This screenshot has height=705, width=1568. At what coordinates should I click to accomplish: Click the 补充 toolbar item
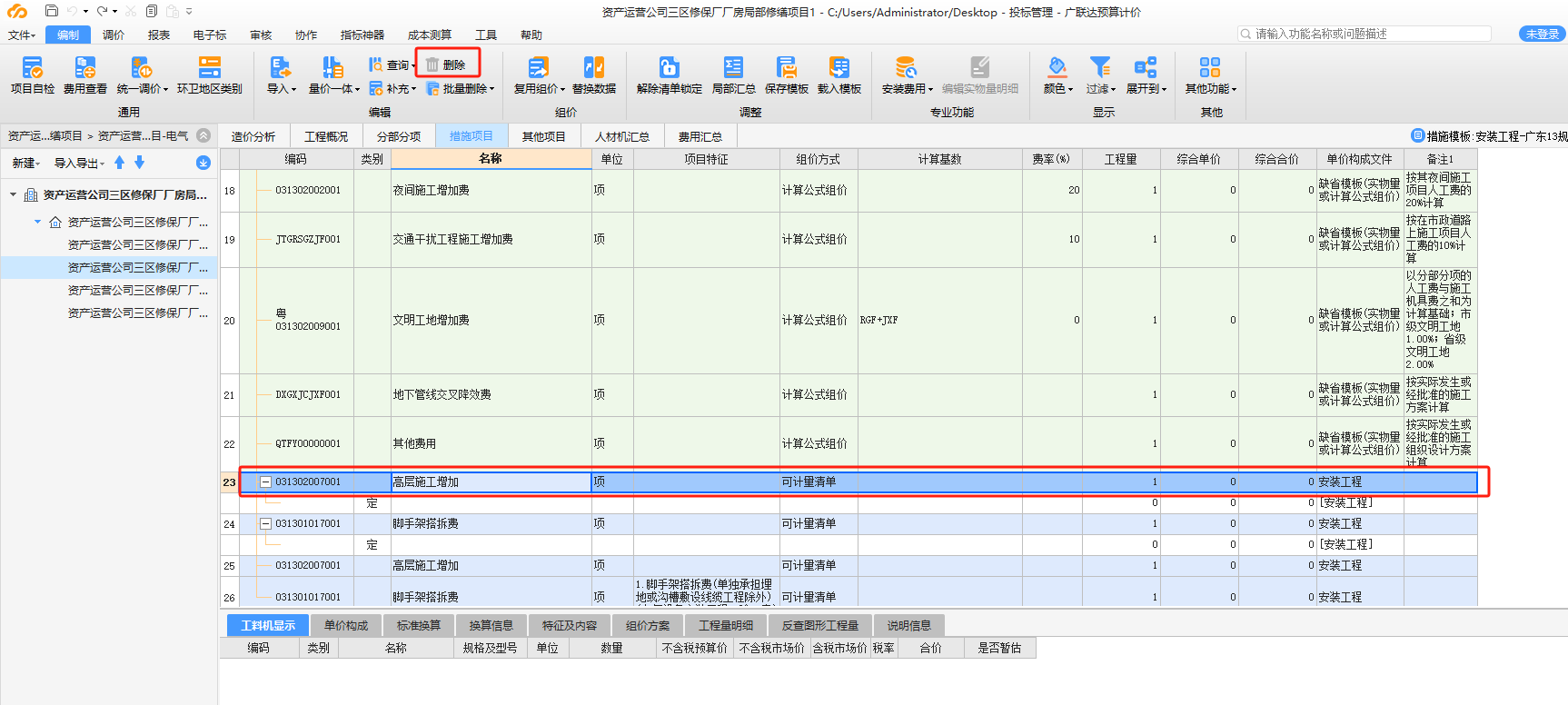[392, 89]
